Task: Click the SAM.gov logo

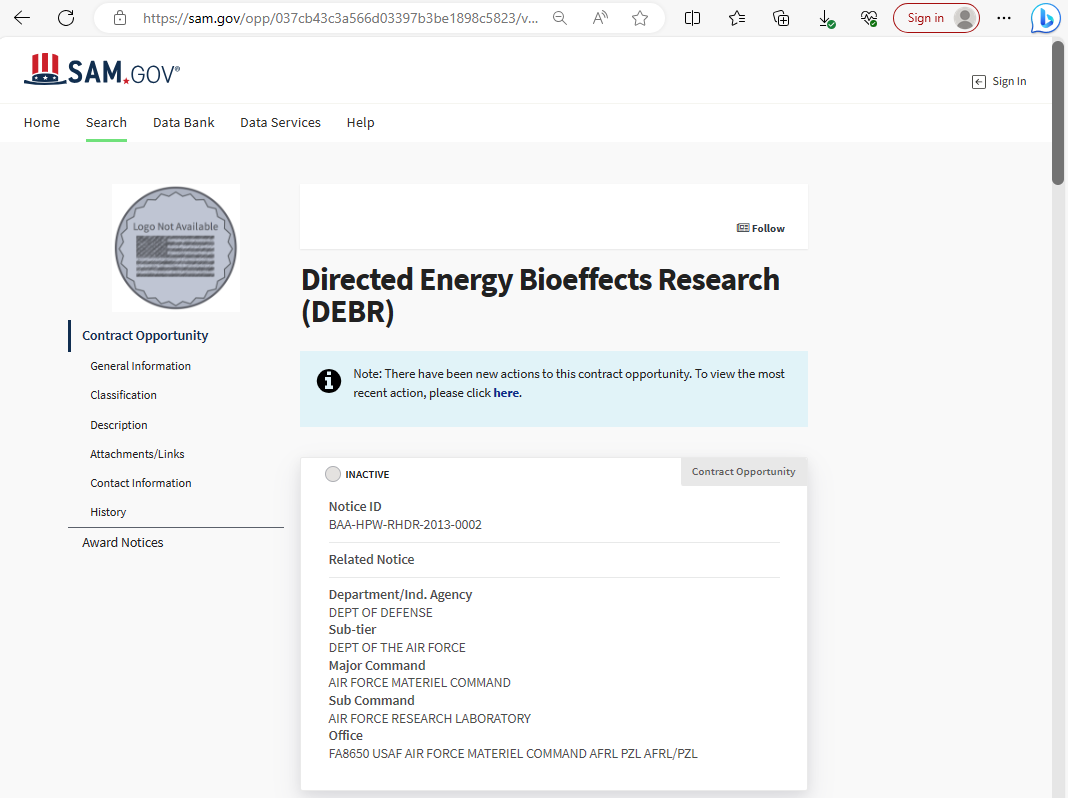Action: [101, 69]
